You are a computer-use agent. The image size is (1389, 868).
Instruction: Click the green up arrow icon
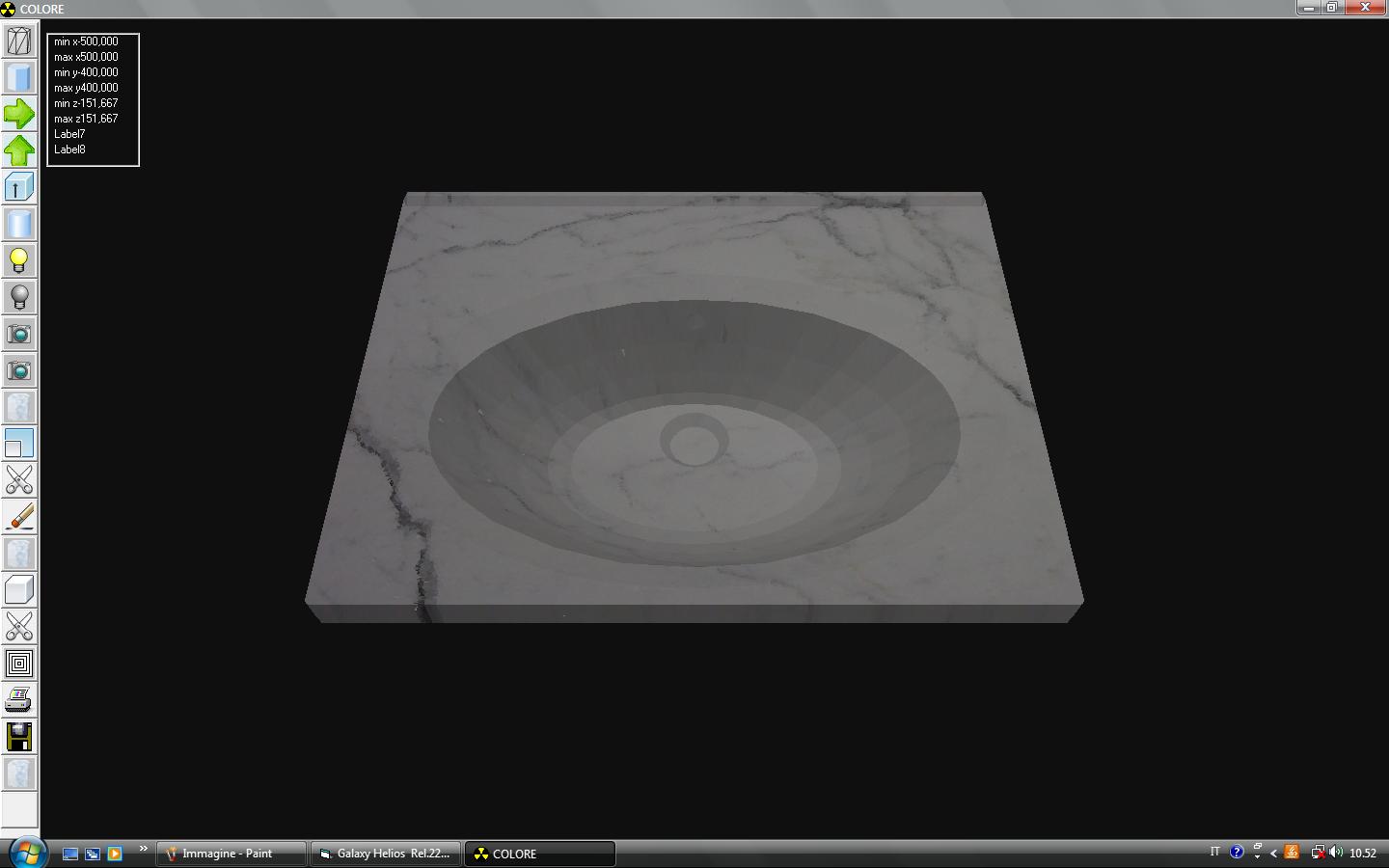tap(19, 150)
